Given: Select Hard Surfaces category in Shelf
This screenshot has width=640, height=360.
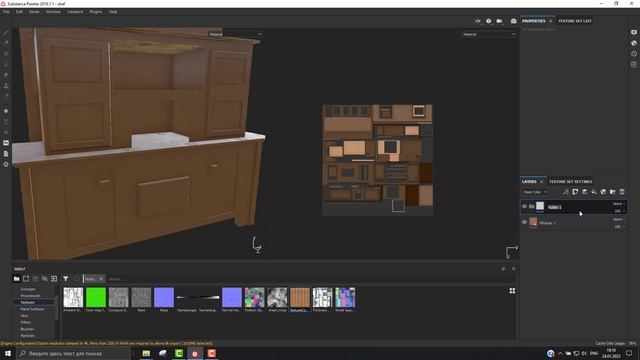Looking at the screenshot, I should (32, 309).
